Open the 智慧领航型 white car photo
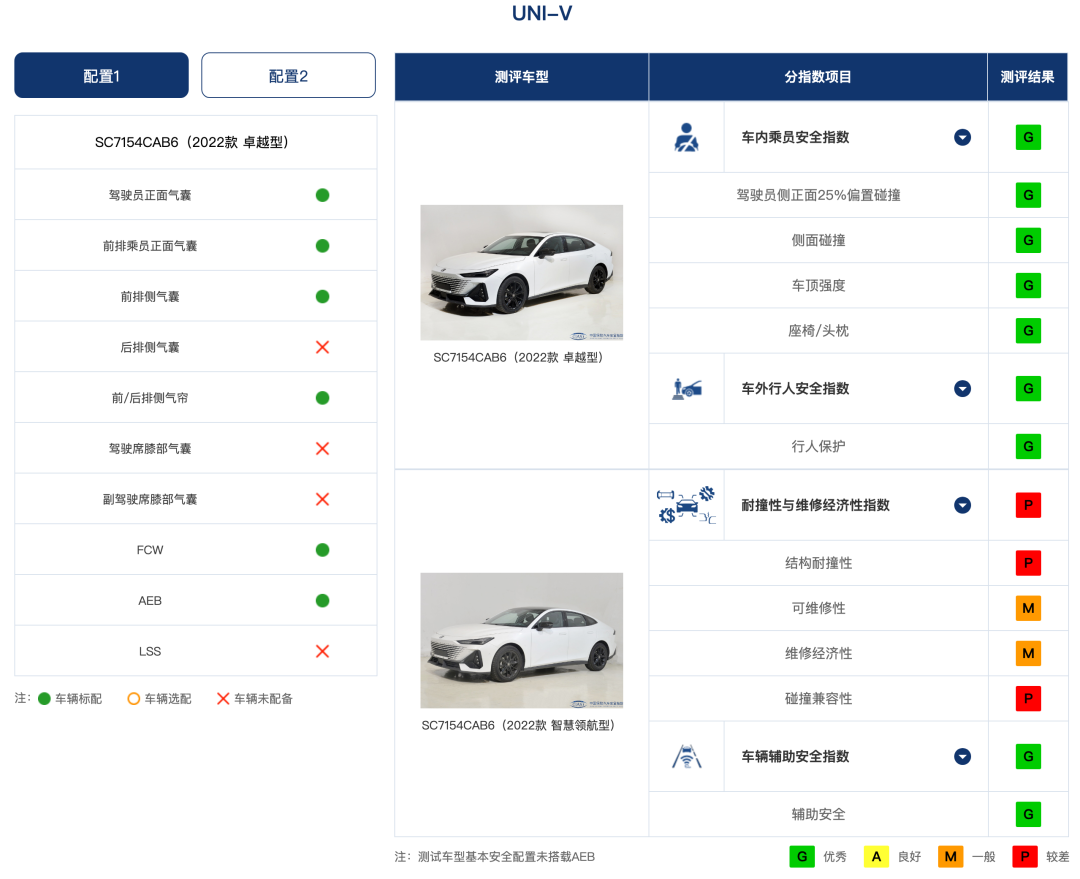This screenshot has width=1080, height=879. (521, 640)
